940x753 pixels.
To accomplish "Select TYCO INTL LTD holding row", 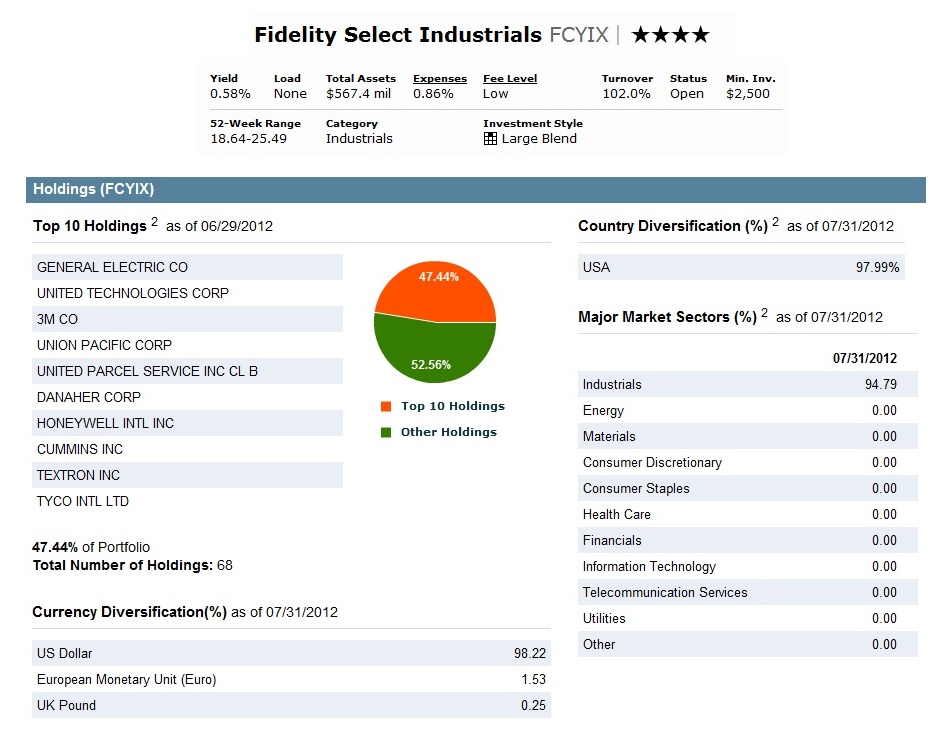I will click(x=187, y=501).
